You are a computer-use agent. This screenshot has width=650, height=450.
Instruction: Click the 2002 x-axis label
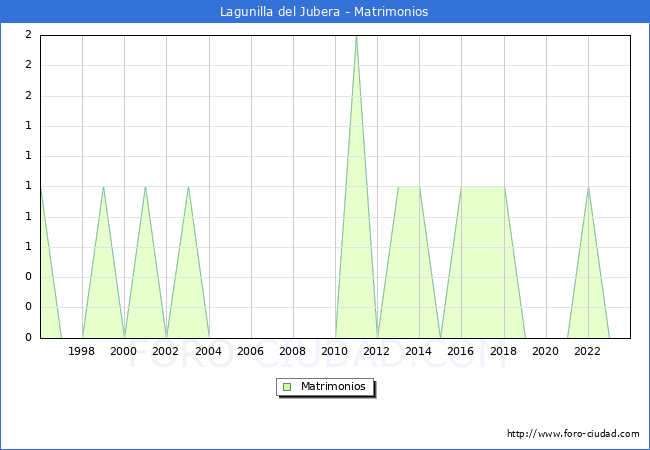(x=166, y=351)
